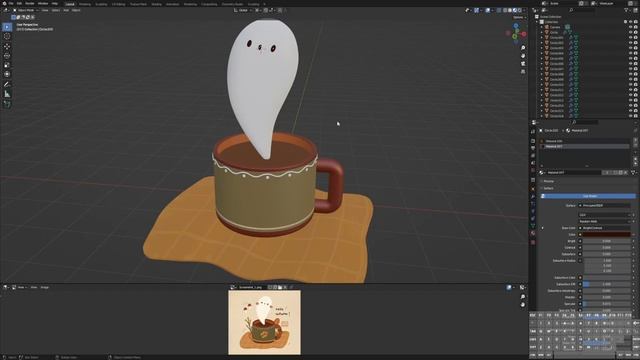Screen dimensions: 640x360
Task: Switch viewport to rendered shading
Action: pos(520,10)
